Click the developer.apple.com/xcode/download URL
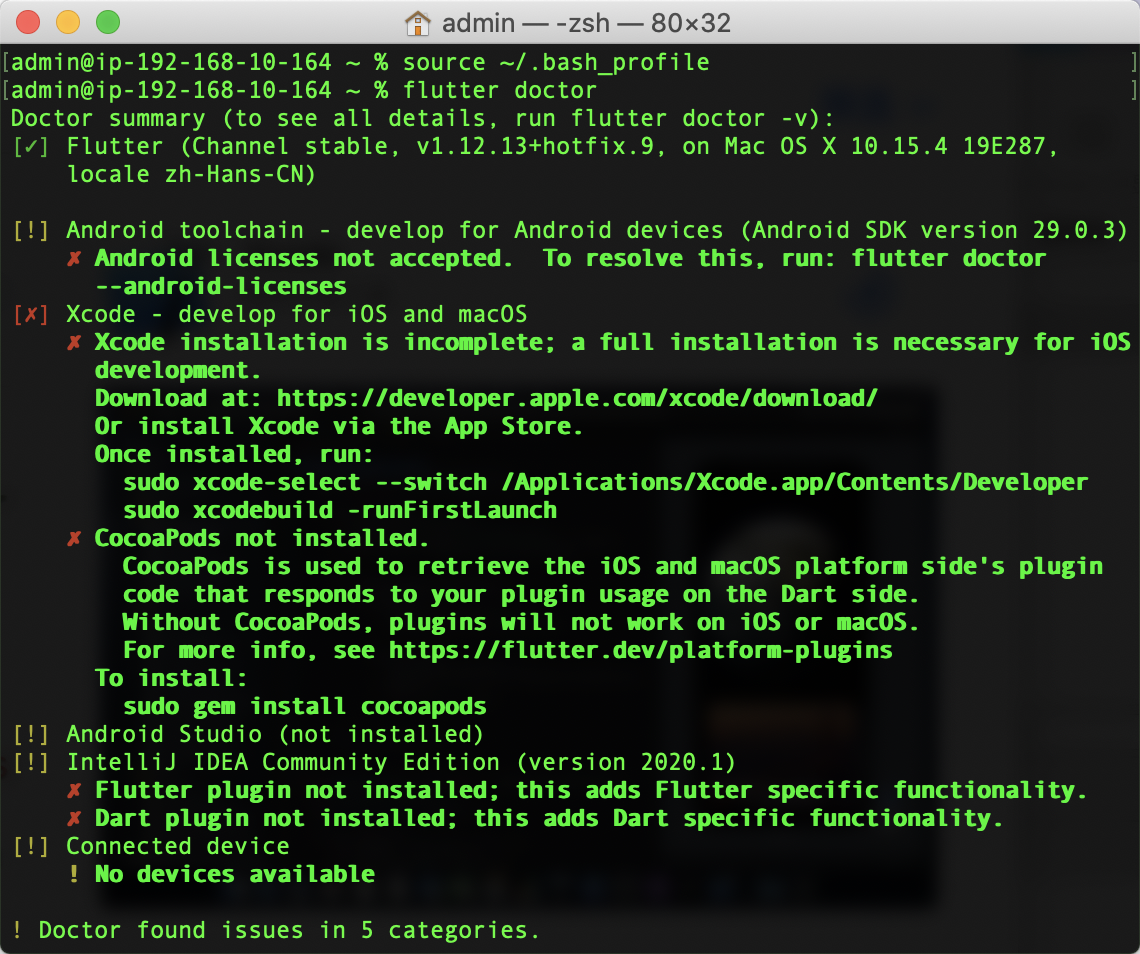This screenshot has width=1140, height=954. coord(577,398)
